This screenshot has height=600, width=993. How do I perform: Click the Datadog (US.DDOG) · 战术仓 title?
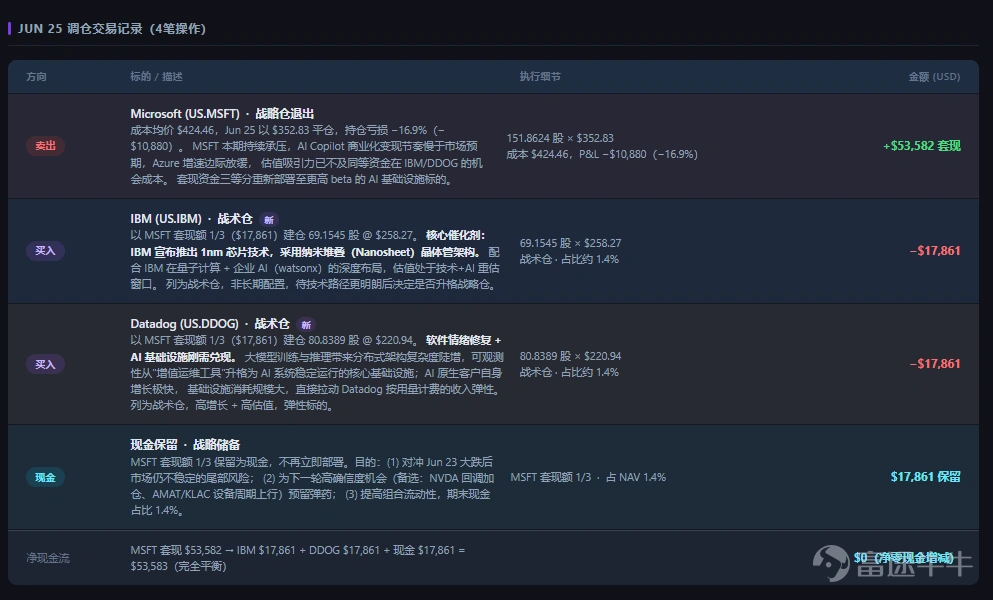210,324
